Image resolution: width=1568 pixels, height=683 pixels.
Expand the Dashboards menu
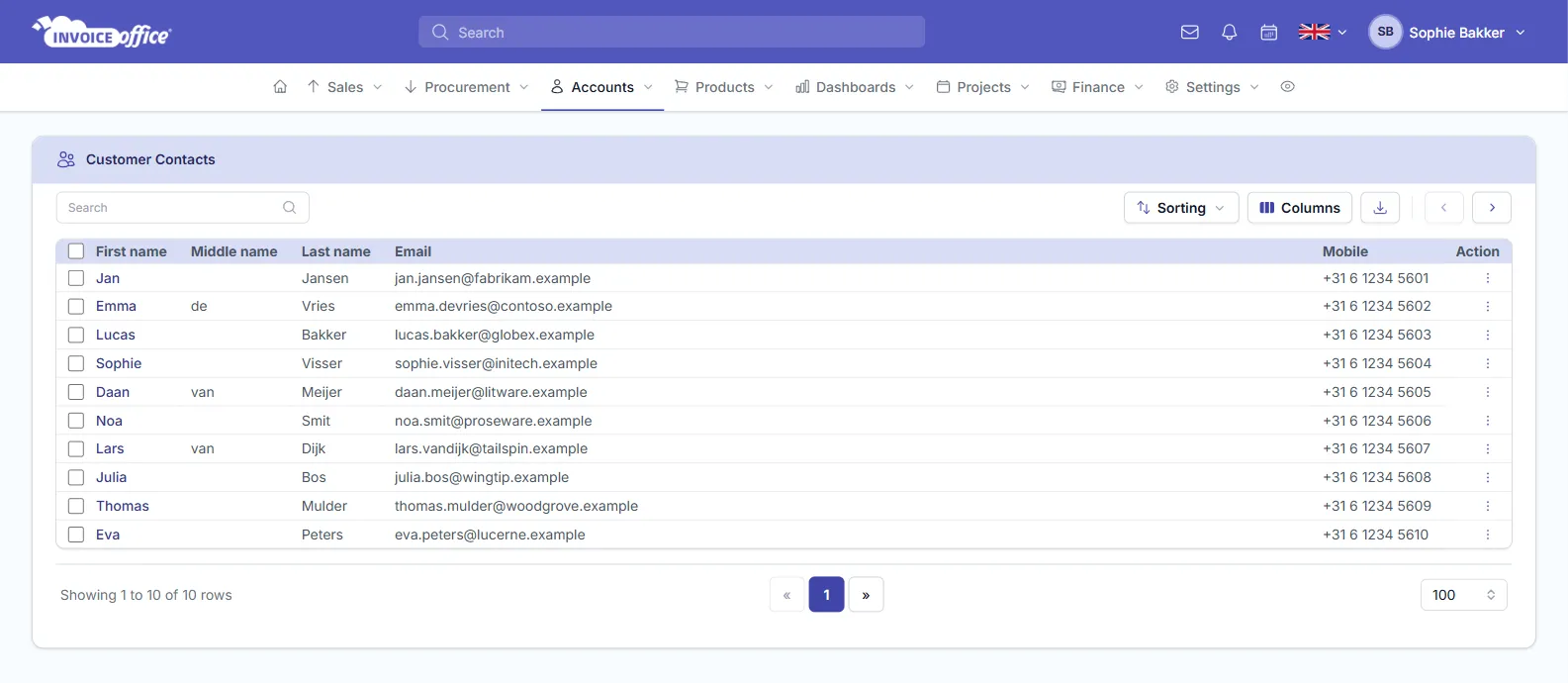click(855, 87)
